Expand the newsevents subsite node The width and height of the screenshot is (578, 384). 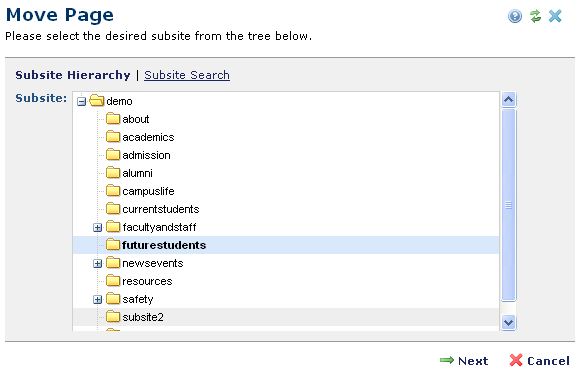(x=97, y=263)
